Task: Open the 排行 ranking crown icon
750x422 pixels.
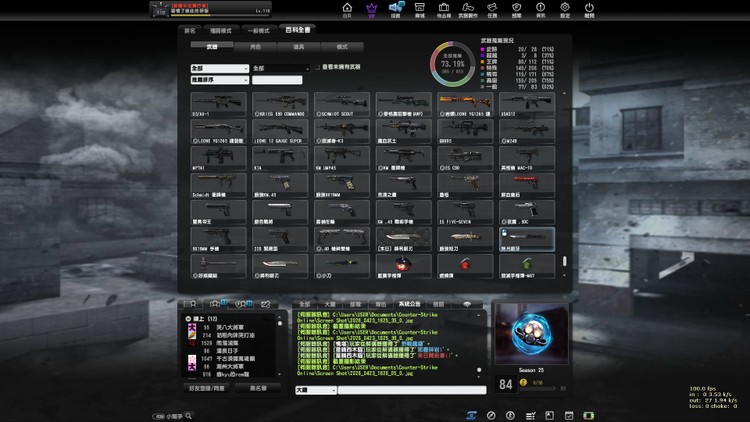Action: click(x=372, y=9)
